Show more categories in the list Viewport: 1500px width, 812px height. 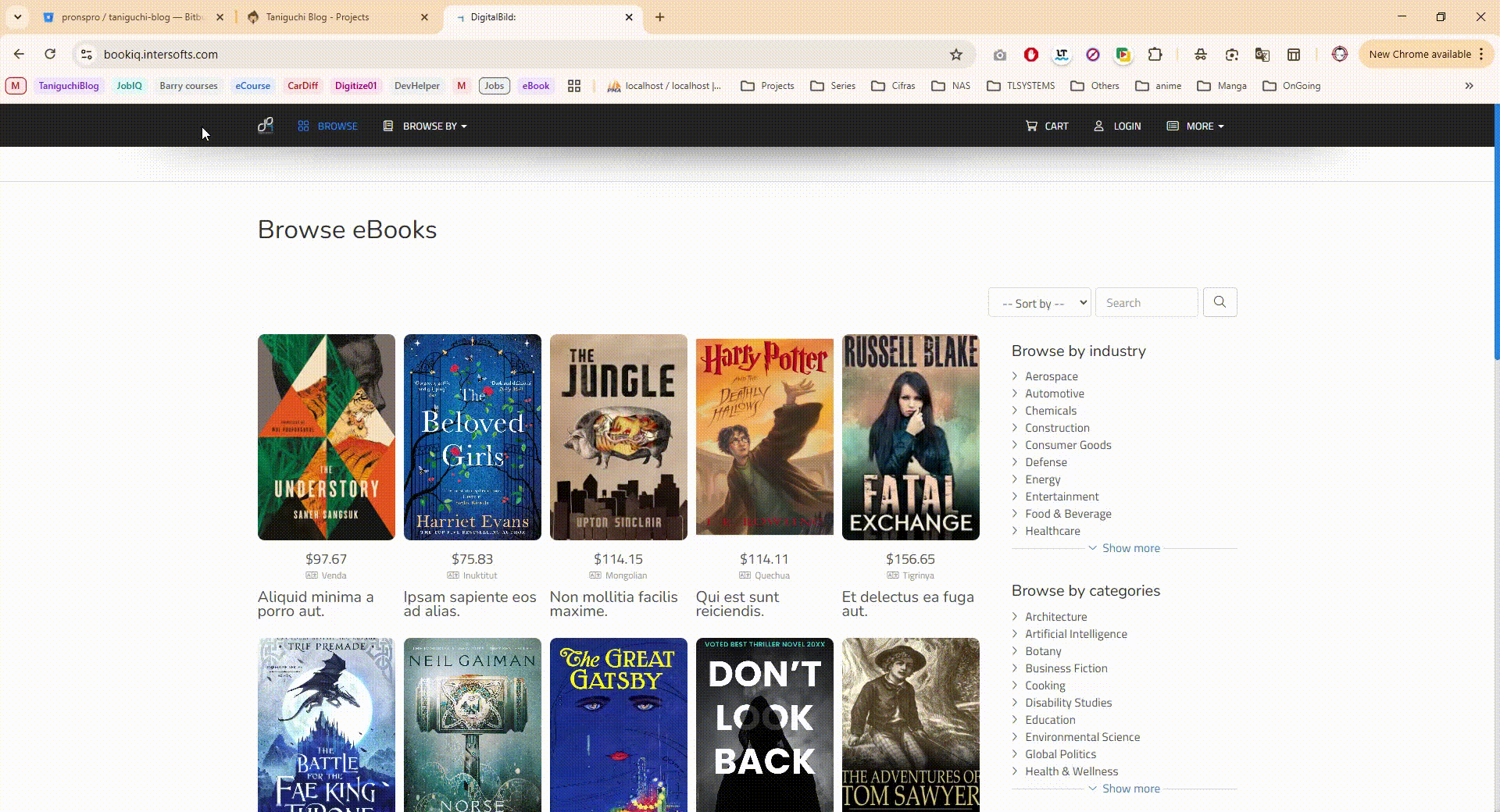1124,789
